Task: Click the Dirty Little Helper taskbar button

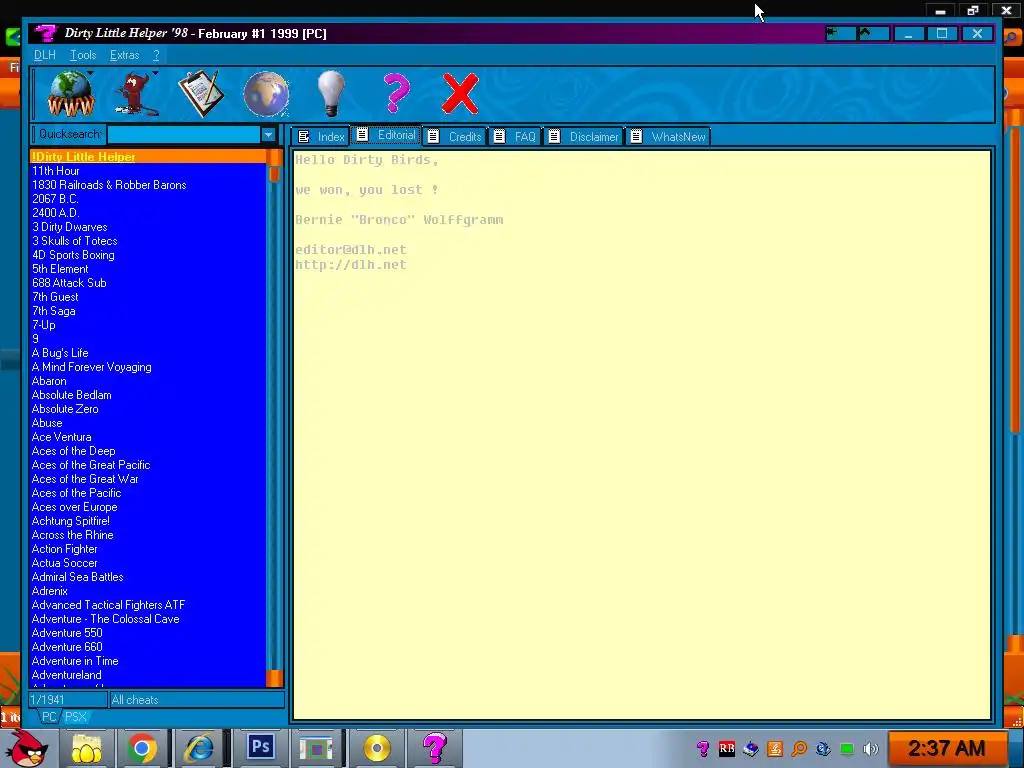Action: point(434,748)
